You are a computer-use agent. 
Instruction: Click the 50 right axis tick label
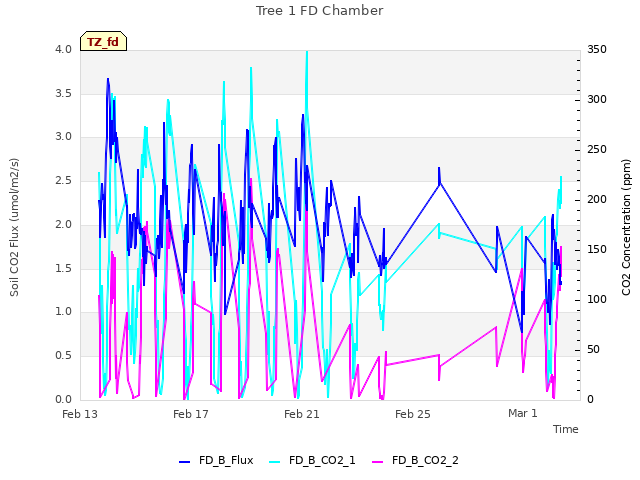pyautogui.click(x=593, y=350)
